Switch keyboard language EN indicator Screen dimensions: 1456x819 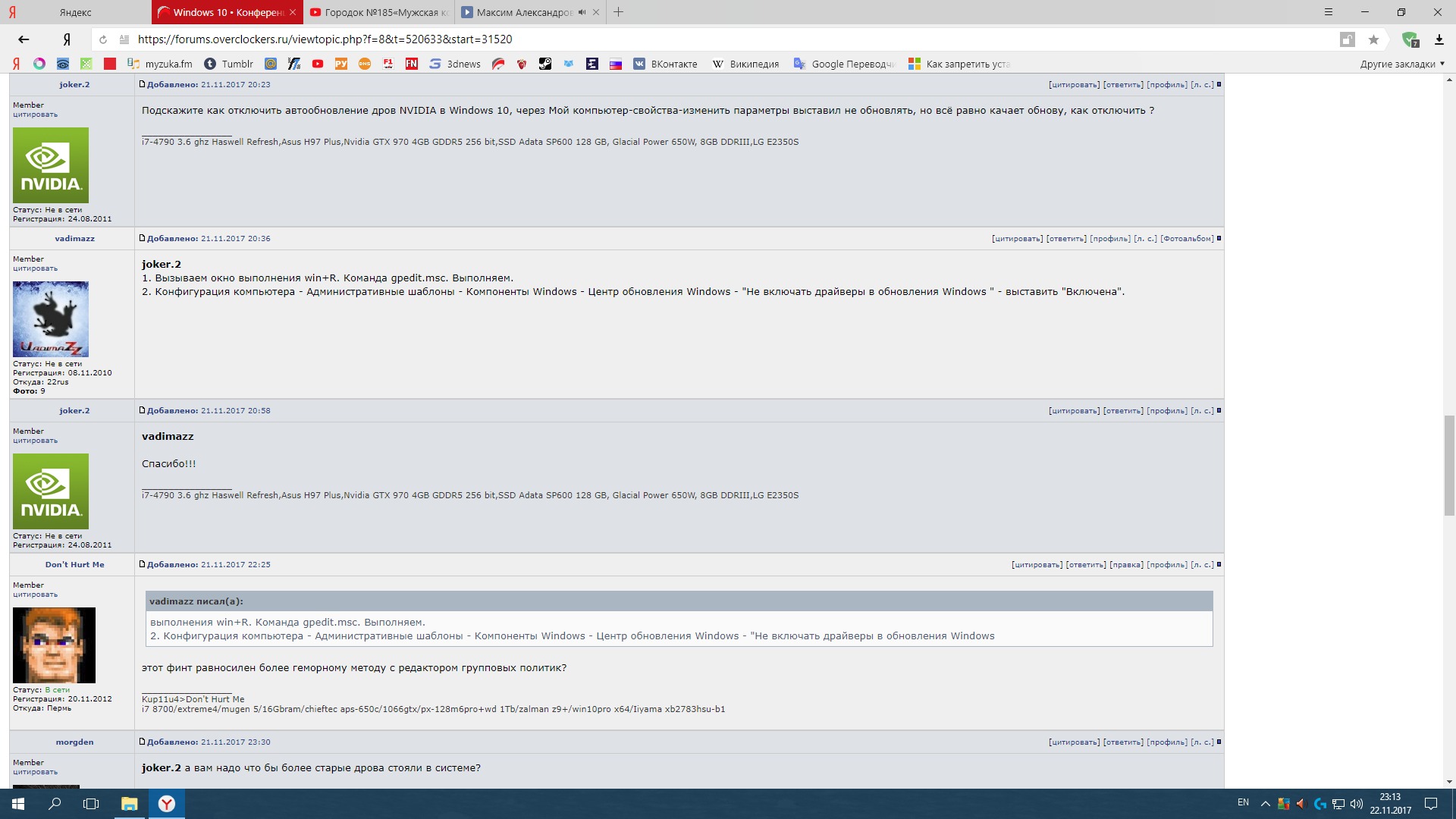(1243, 802)
